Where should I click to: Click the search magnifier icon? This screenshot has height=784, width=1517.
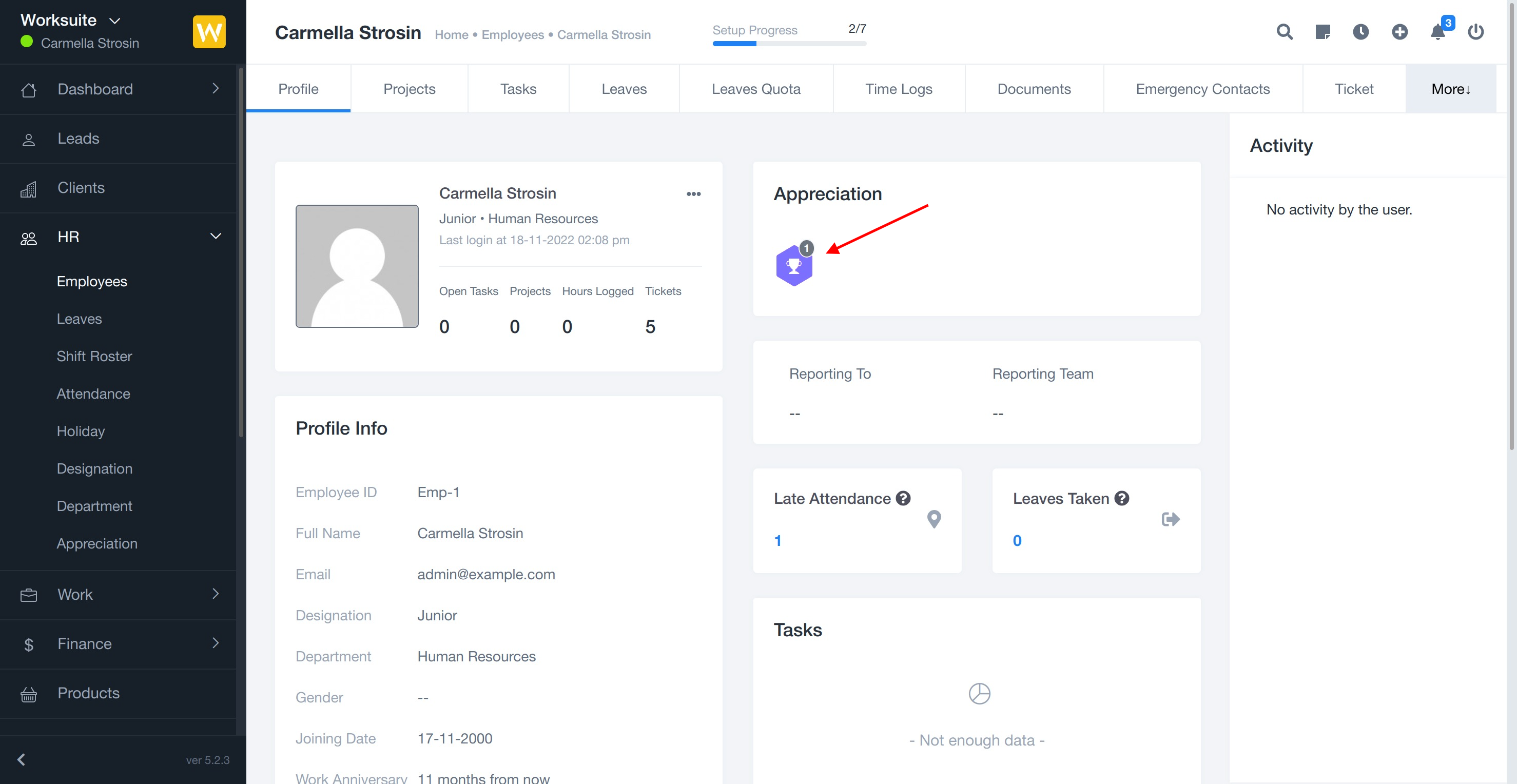point(1285,32)
